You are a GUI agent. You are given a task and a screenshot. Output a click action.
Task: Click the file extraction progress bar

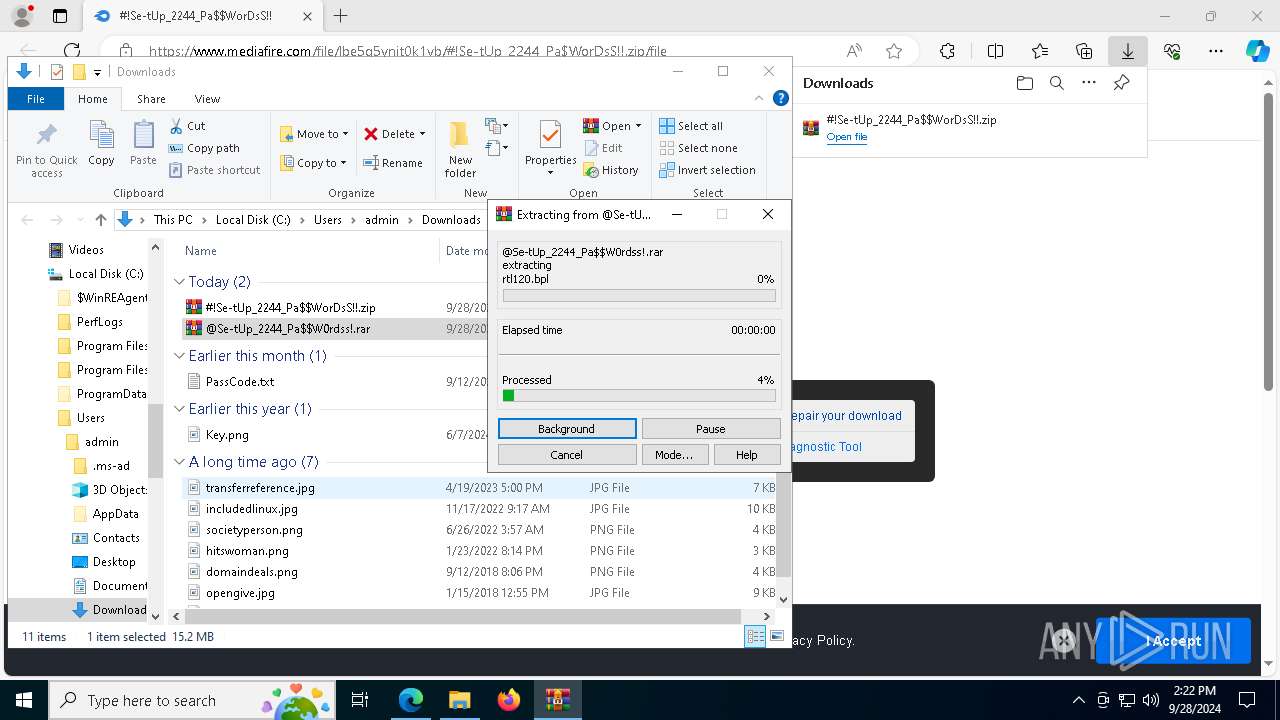coord(639,296)
